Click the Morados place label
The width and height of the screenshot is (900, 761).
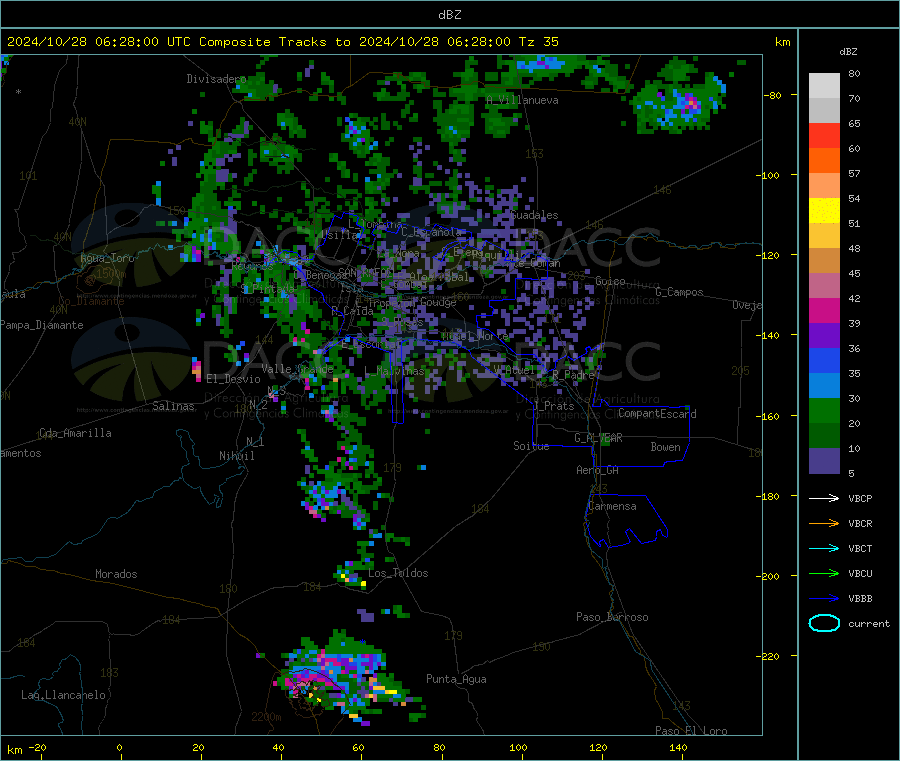[116, 574]
